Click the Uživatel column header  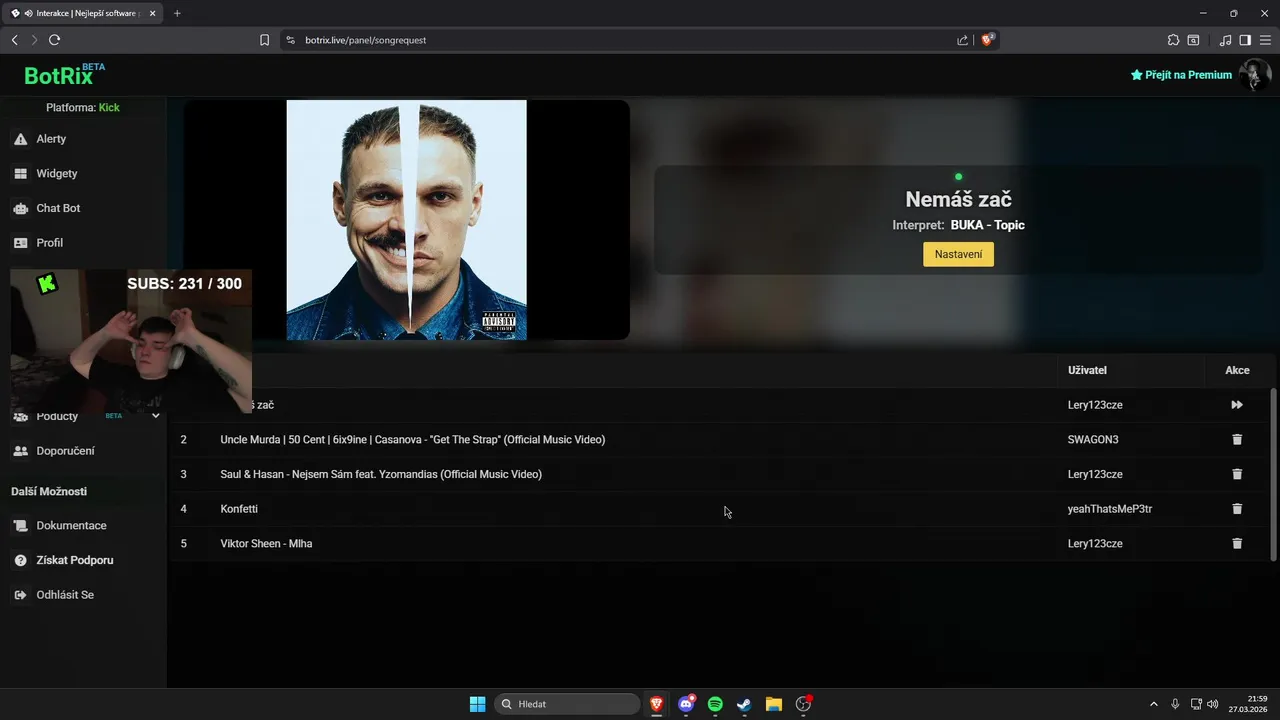(x=1087, y=370)
